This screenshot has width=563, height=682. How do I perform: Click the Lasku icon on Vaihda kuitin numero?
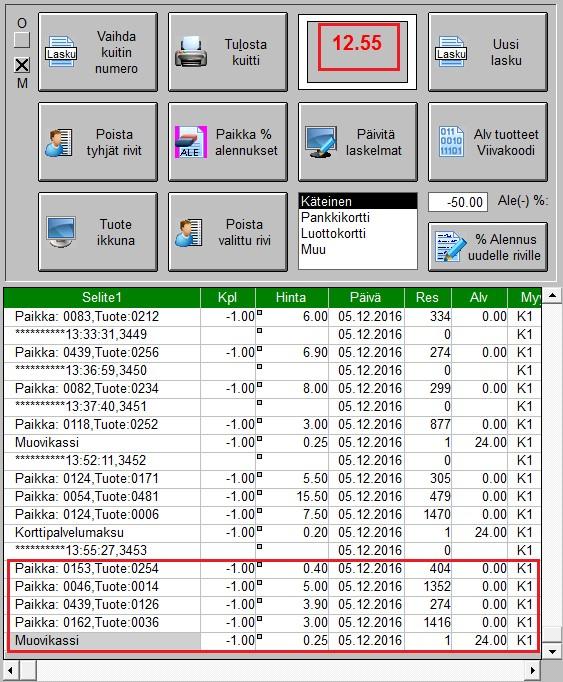pos(61,52)
